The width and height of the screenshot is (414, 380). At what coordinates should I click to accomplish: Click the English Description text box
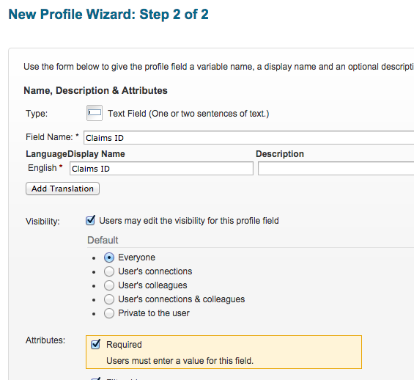tap(336, 169)
